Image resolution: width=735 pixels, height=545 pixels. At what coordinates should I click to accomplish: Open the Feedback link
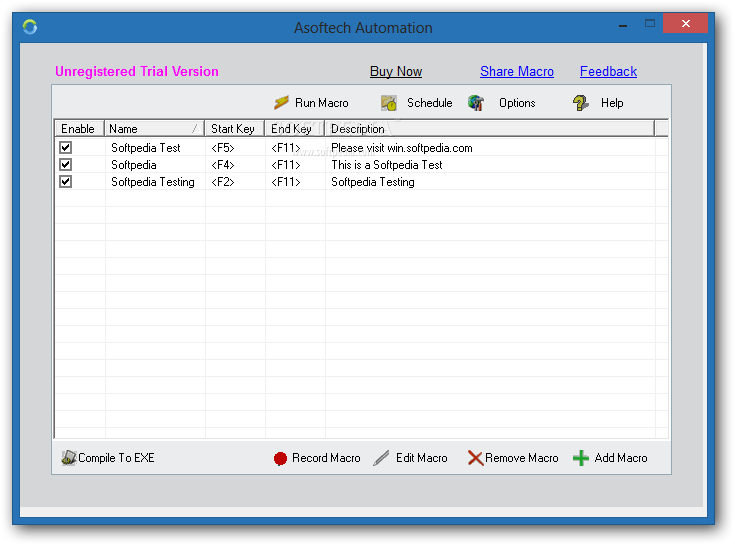(x=608, y=71)
